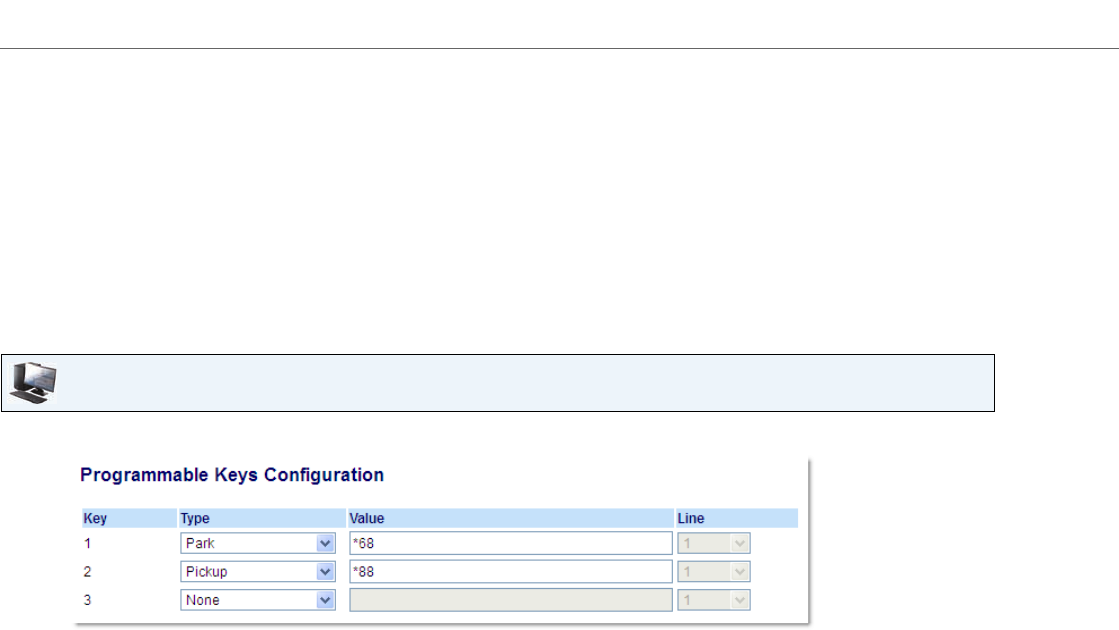The width and height of the screenshot is (1119, 630).
Task: Click the Value field containing *88
Action: tap(510, 571)
